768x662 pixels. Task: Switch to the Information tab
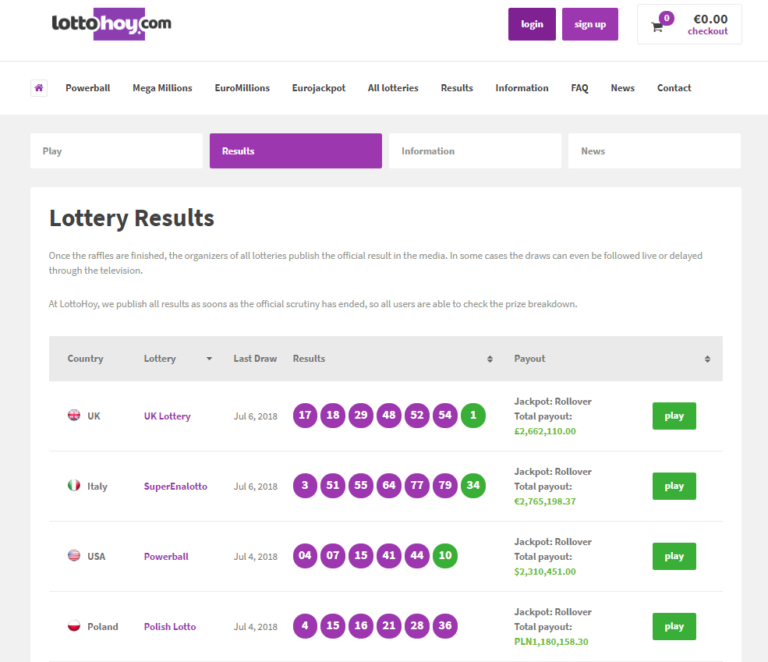pyautogui.click(x=474, y=151)
